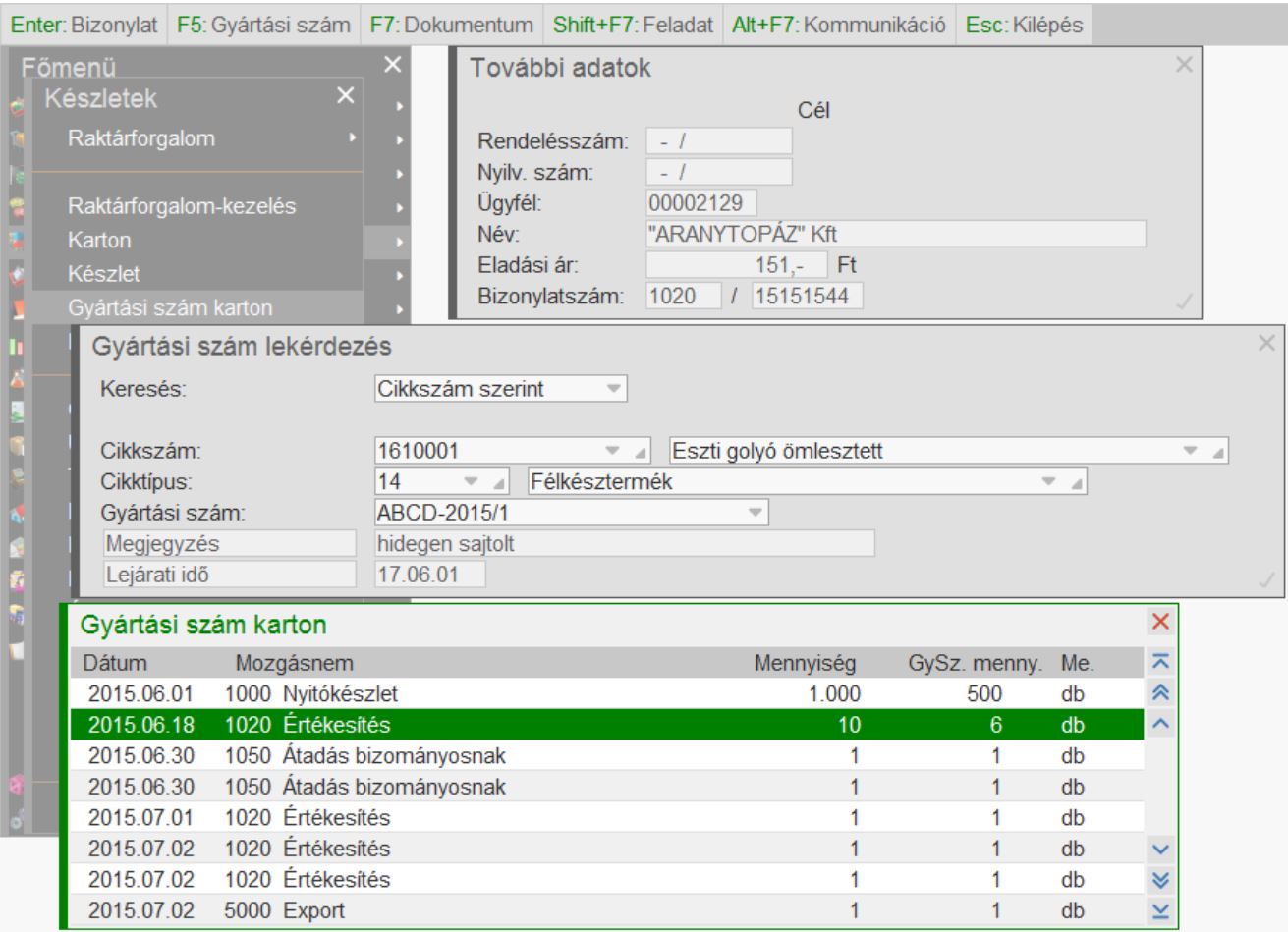This screenshot has width=1288, height=932.
Task: Page up in Gyártási szám karton list
Action: pos(1160,693)
